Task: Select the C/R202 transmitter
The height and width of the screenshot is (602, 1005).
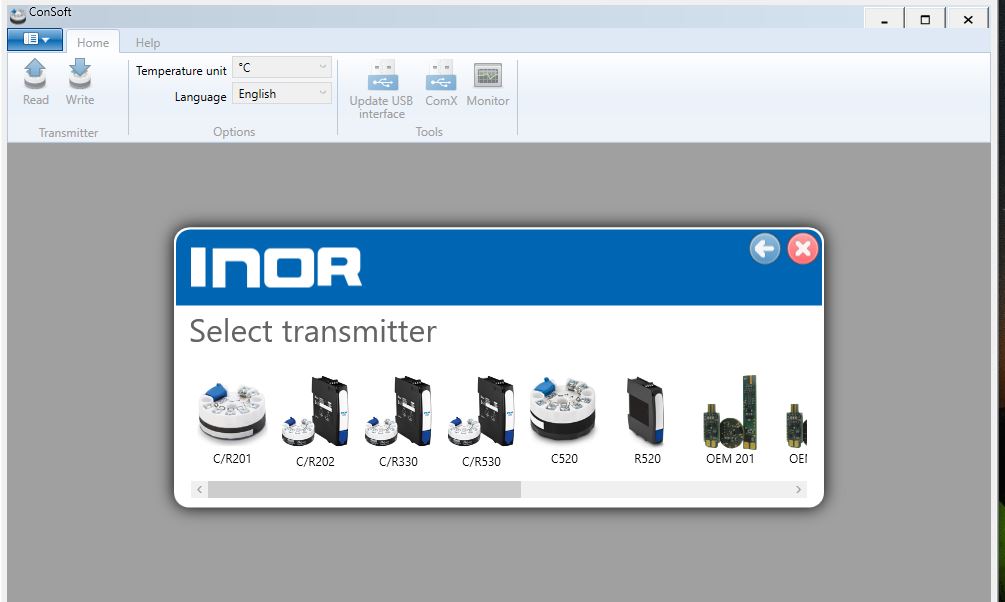Action: (315, 423)
